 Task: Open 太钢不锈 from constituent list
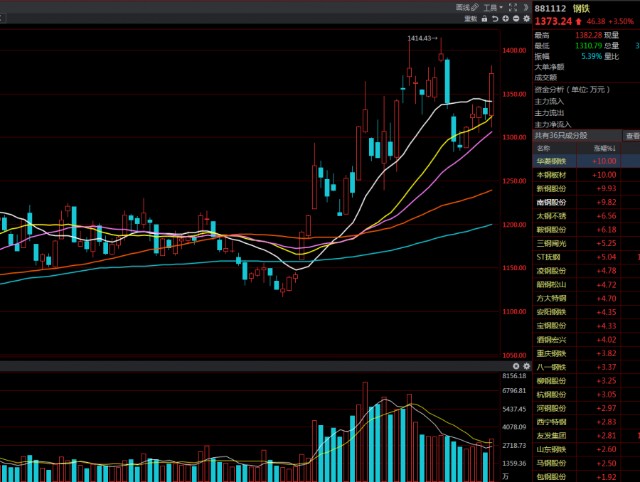point(552,215)
